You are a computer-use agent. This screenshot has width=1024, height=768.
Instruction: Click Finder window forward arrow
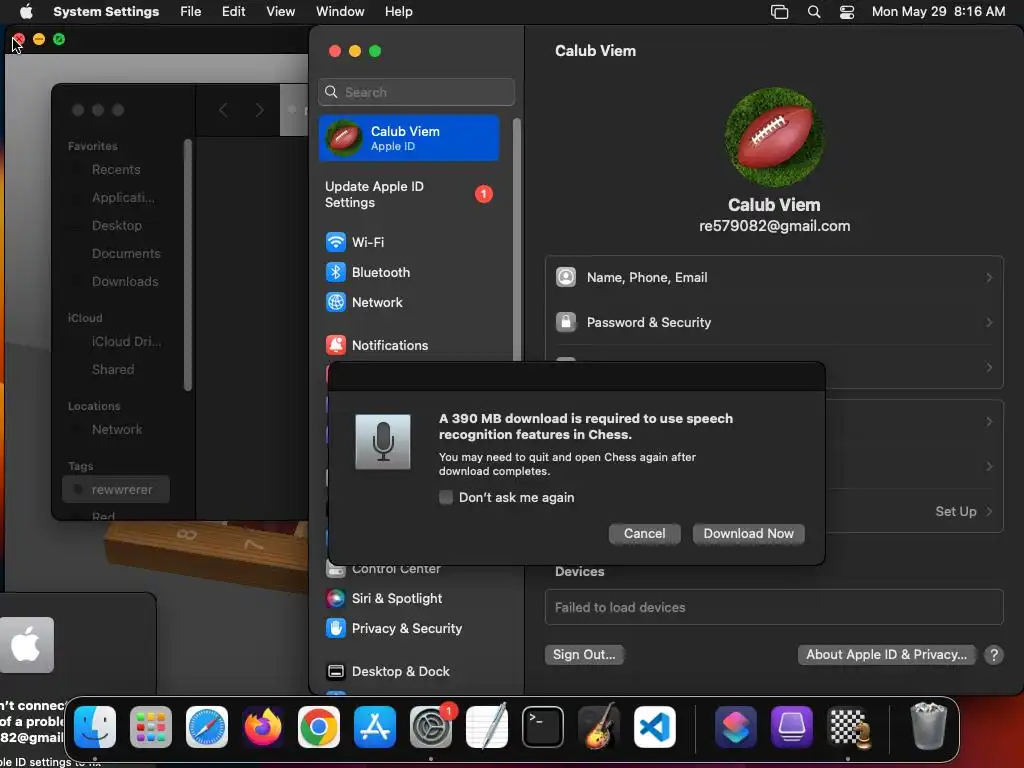click(259, 110)
